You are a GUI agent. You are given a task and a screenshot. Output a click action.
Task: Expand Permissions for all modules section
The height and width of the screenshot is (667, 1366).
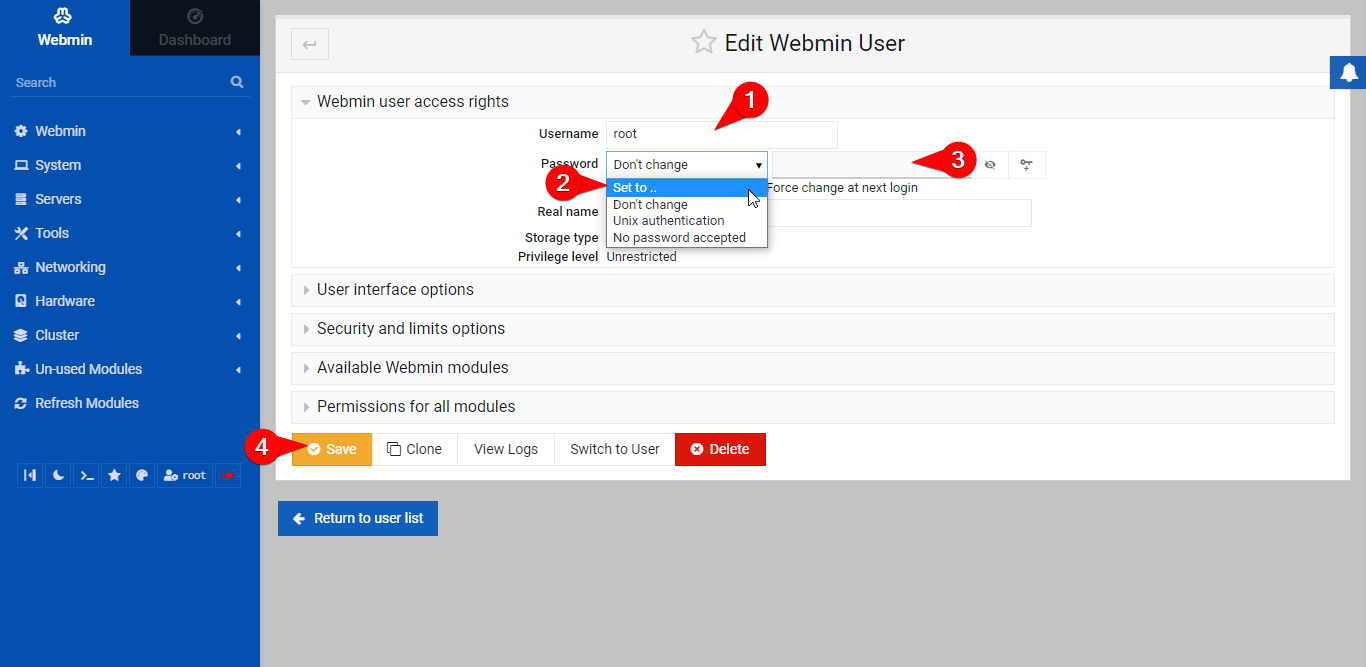[813, 407]
